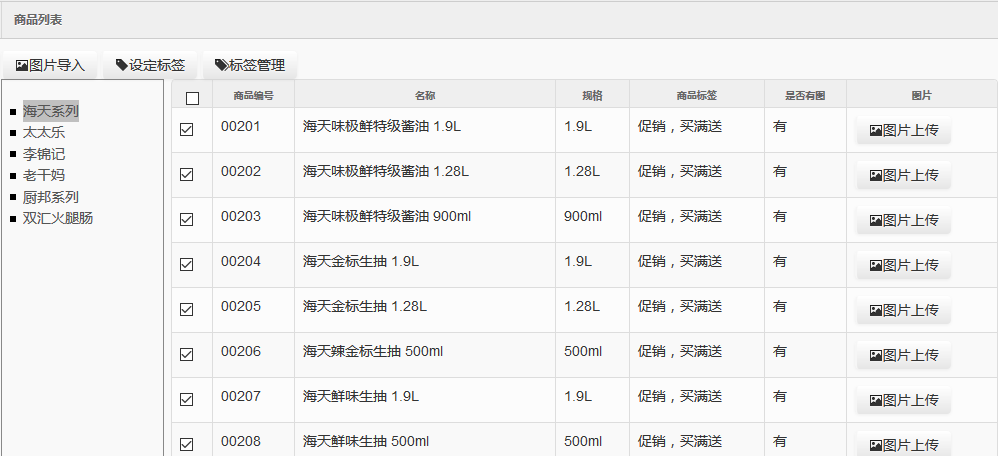Viewport: 998px width, 456px height.
Task: Click the product name 海天味极鲜特级酱油 1.9L
Action: tap(382, 127)
